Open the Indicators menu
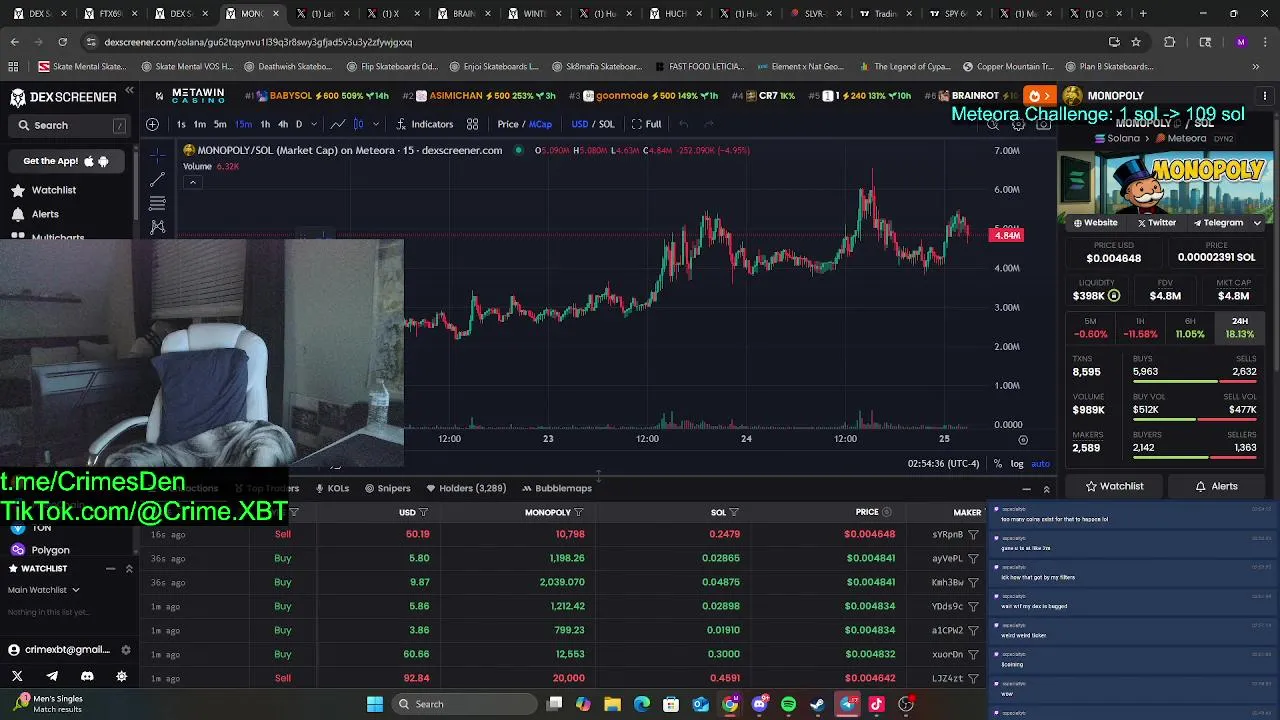 425,124
